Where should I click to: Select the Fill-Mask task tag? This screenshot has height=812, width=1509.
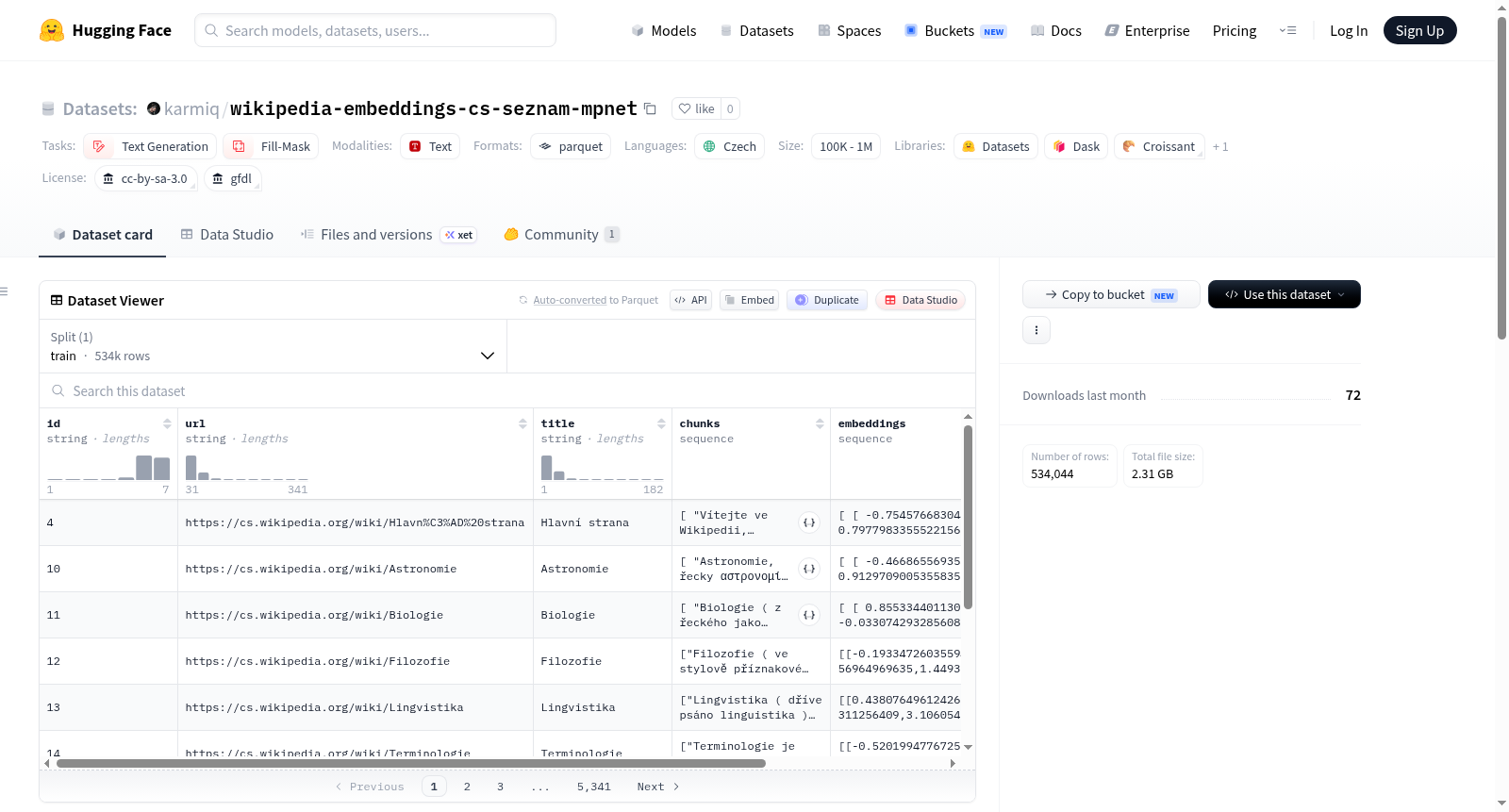tap(271, 146)
